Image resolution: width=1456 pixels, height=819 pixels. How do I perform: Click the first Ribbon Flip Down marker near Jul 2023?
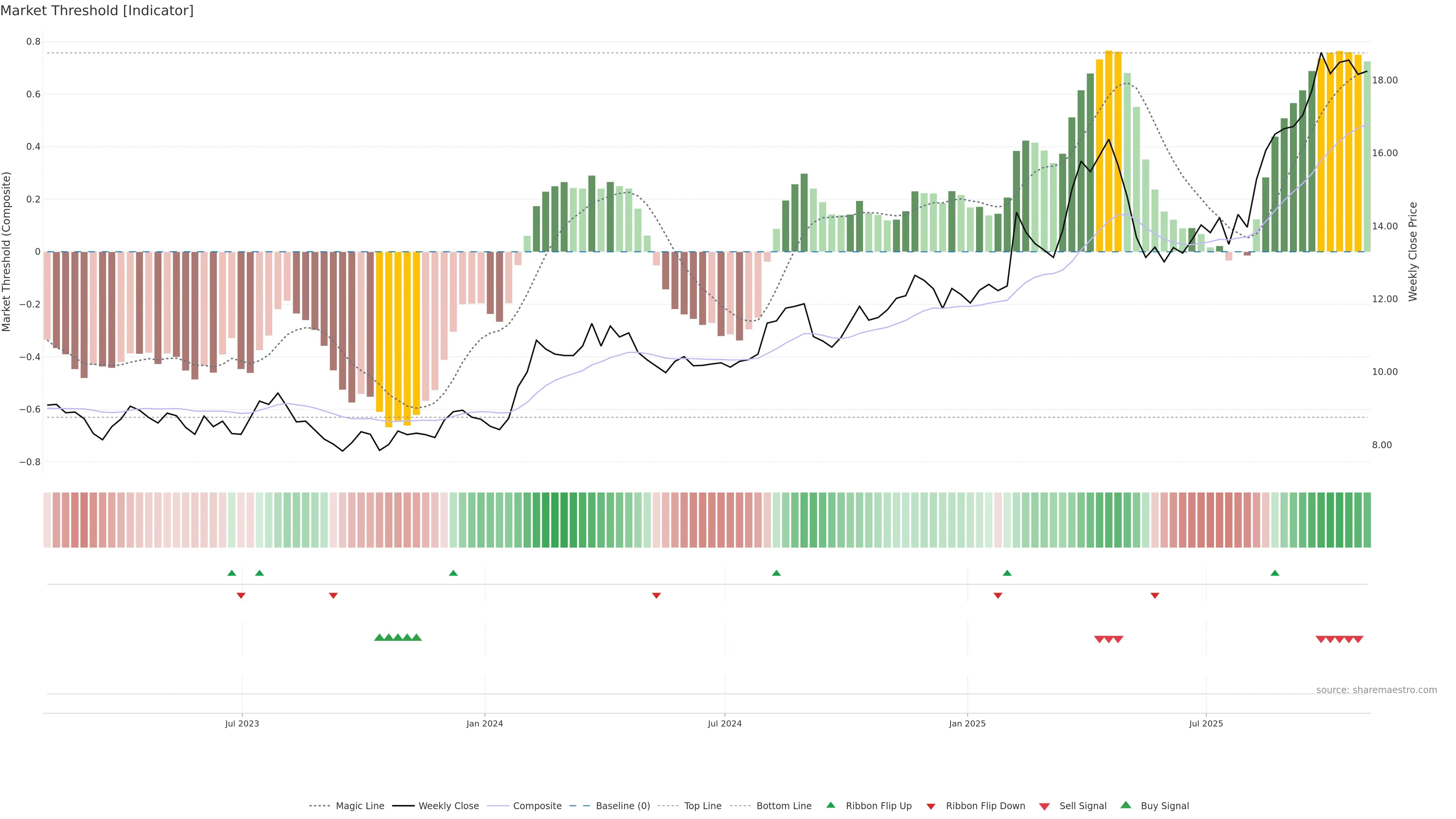tap(241, 595)
